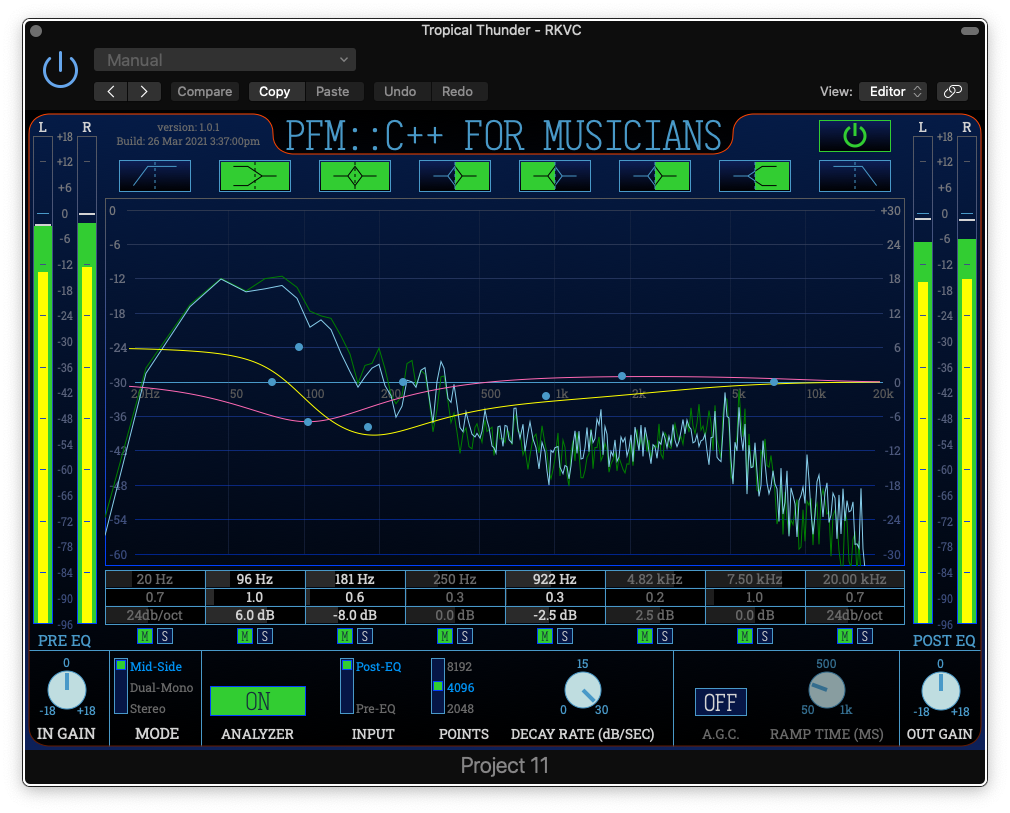The width and height of the screenshot is (1010, 813).
Task: Click the 4.82 kHz frequency field
Action: click(654, 579)
